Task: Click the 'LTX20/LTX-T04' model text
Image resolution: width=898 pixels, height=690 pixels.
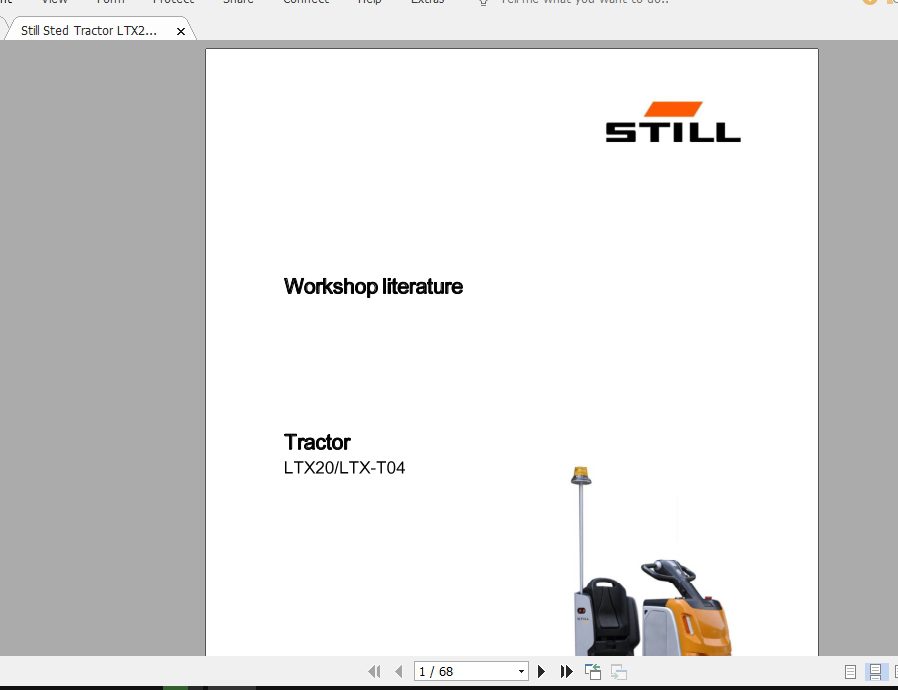Action: 344,468
